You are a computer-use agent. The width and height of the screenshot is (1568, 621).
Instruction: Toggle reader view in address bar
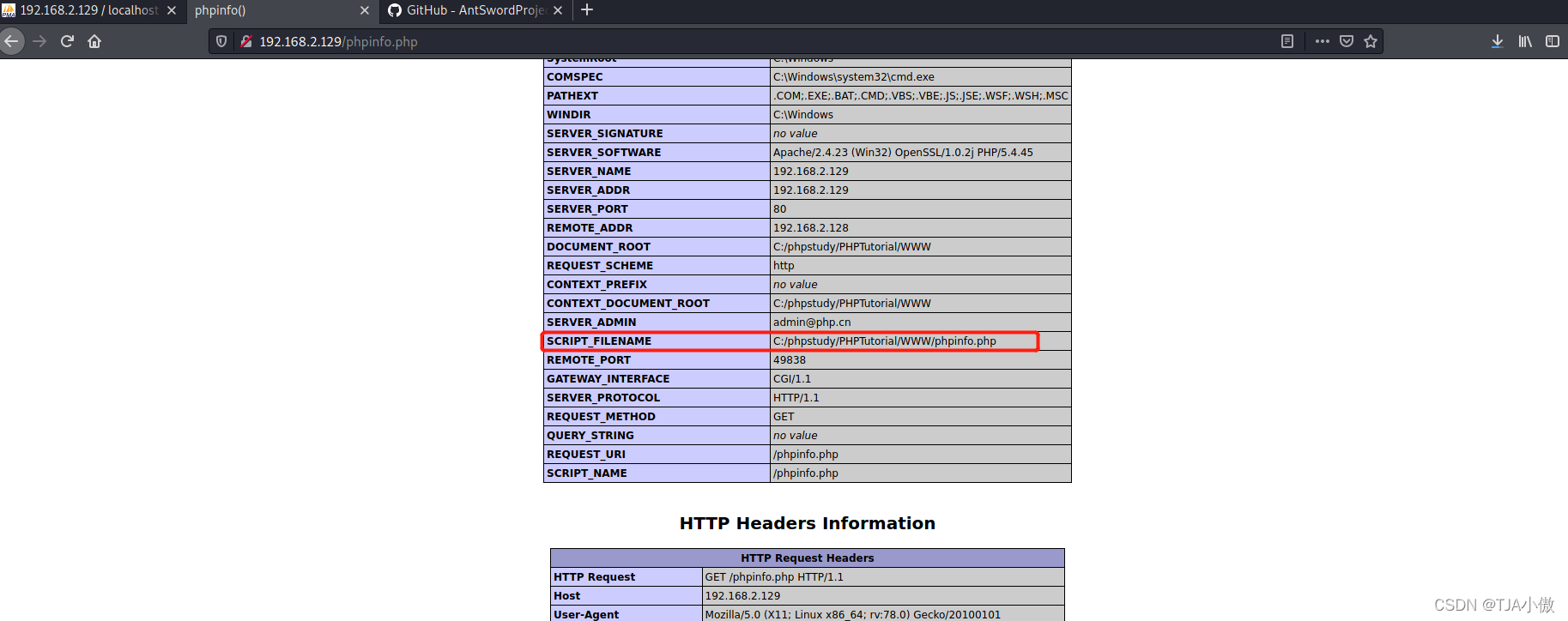(1286, 41)
